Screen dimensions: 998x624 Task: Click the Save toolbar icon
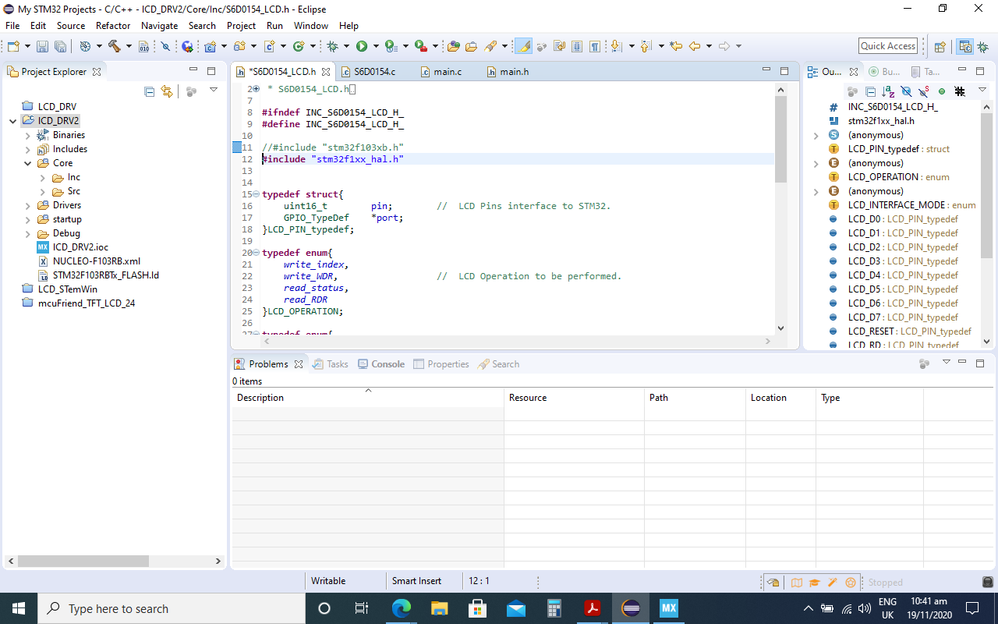[42, 46]
